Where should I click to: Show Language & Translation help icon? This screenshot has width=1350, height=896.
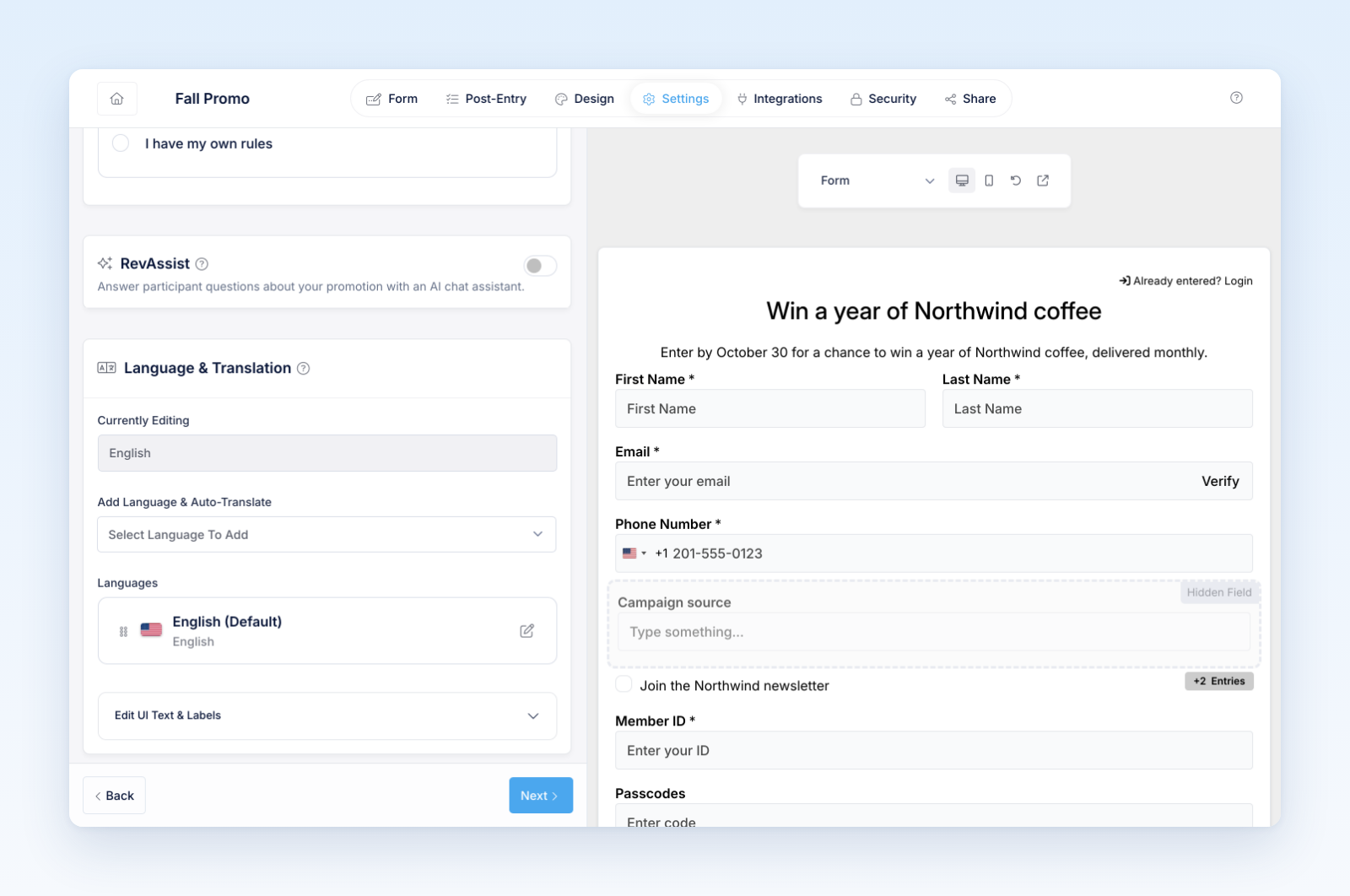(x=304, y=369)
